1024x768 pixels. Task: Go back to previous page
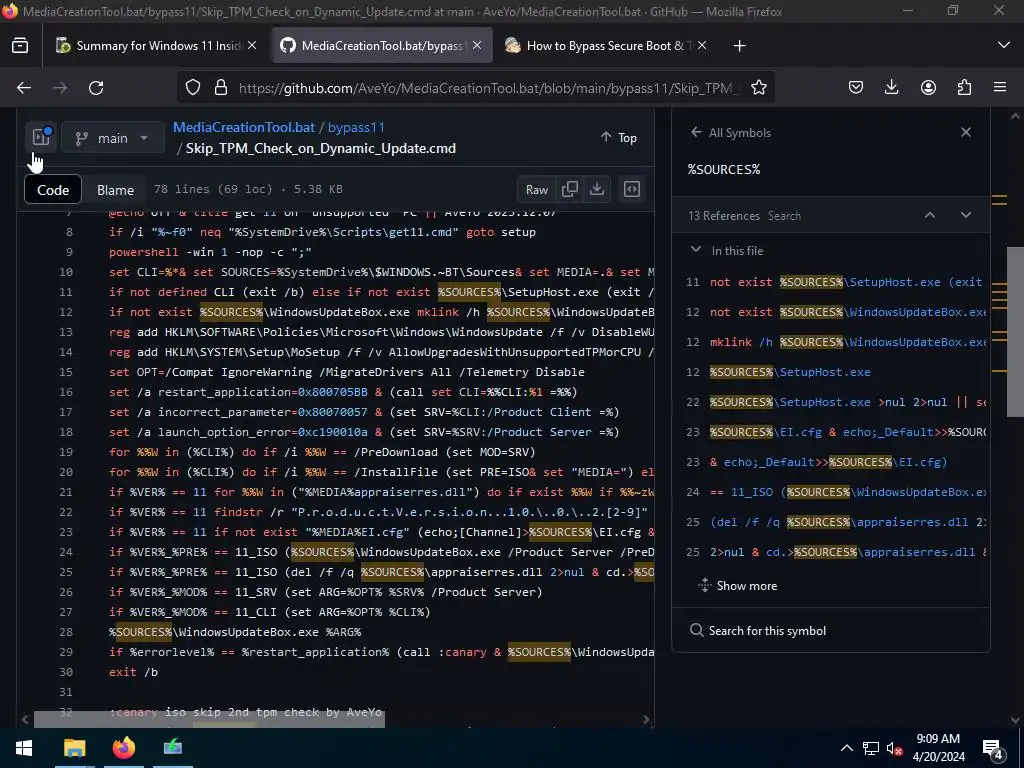[x=24, y=88]
